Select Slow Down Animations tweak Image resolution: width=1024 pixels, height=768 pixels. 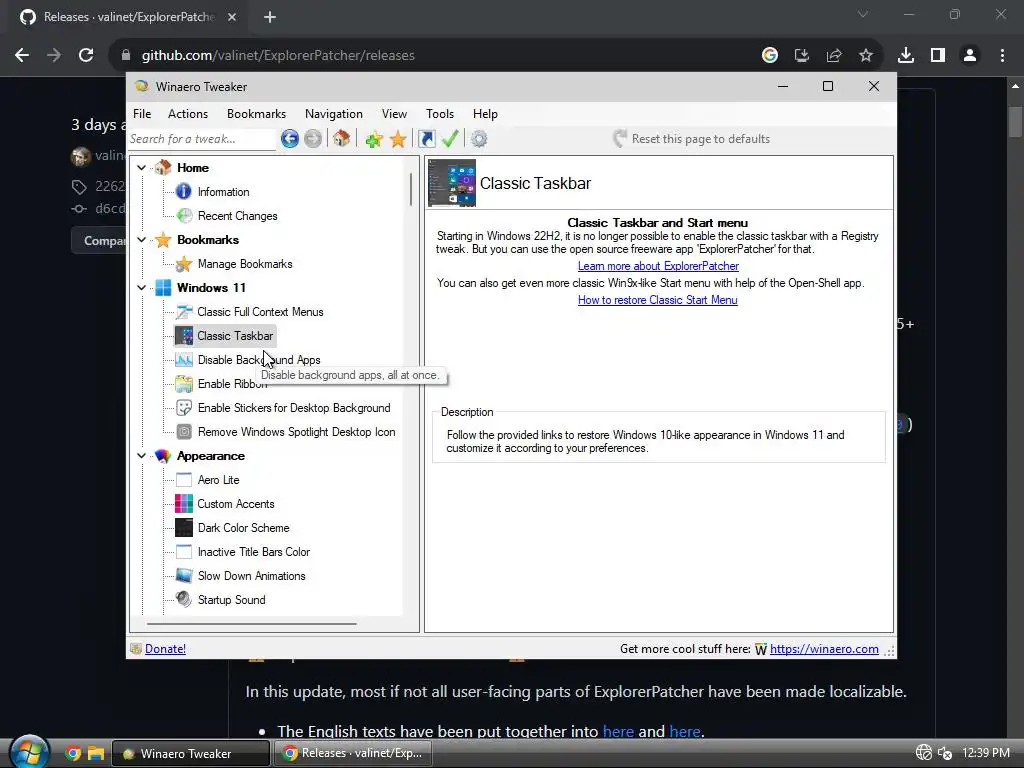click(x=251, y=575)
